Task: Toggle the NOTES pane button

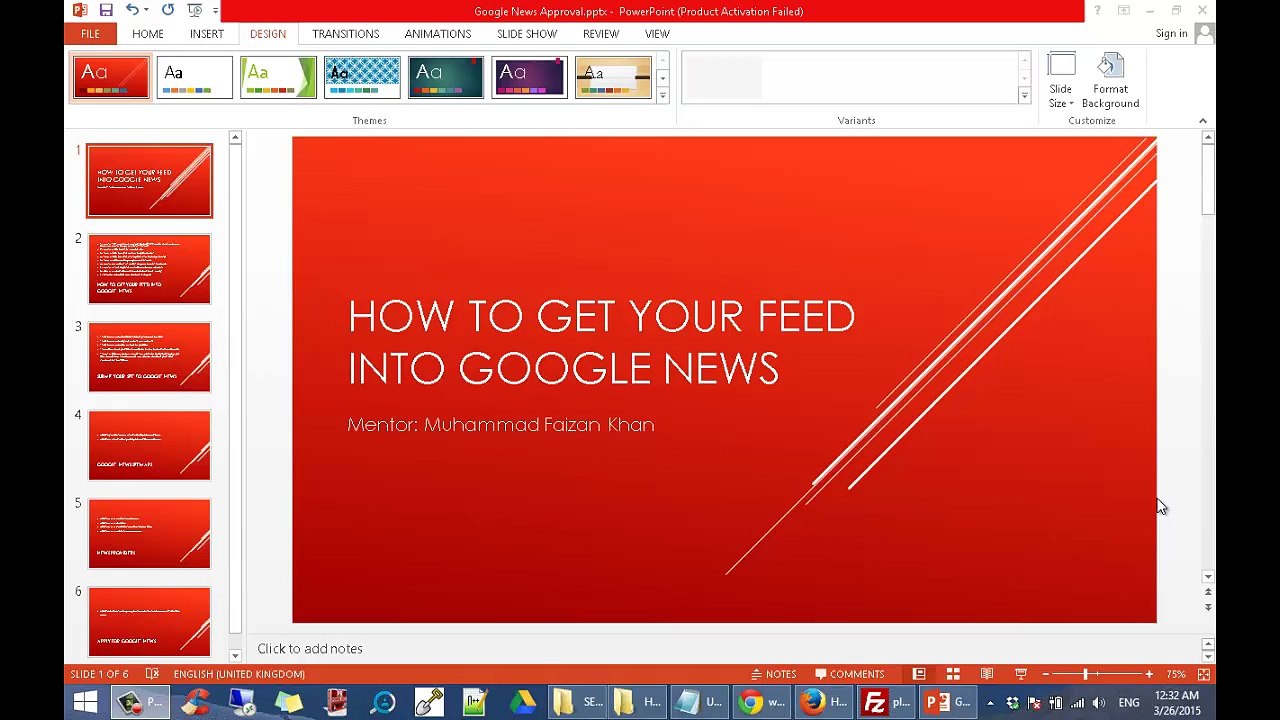Action: tap(774, 674)
